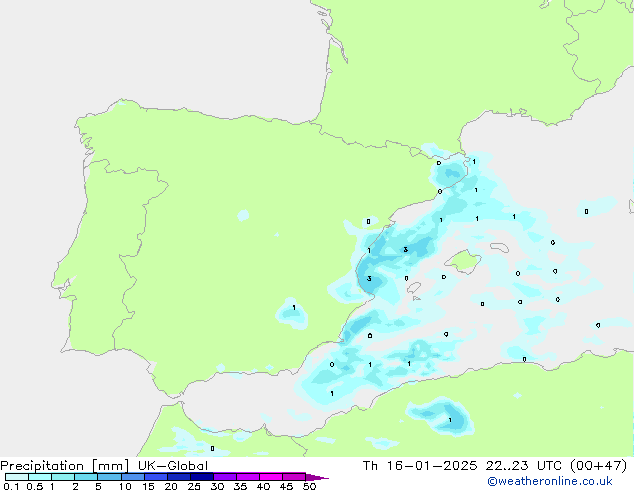Click the '22..23 UTC' time range text
The width and height of the screenshot is (634, 490).
click(524, 466)
